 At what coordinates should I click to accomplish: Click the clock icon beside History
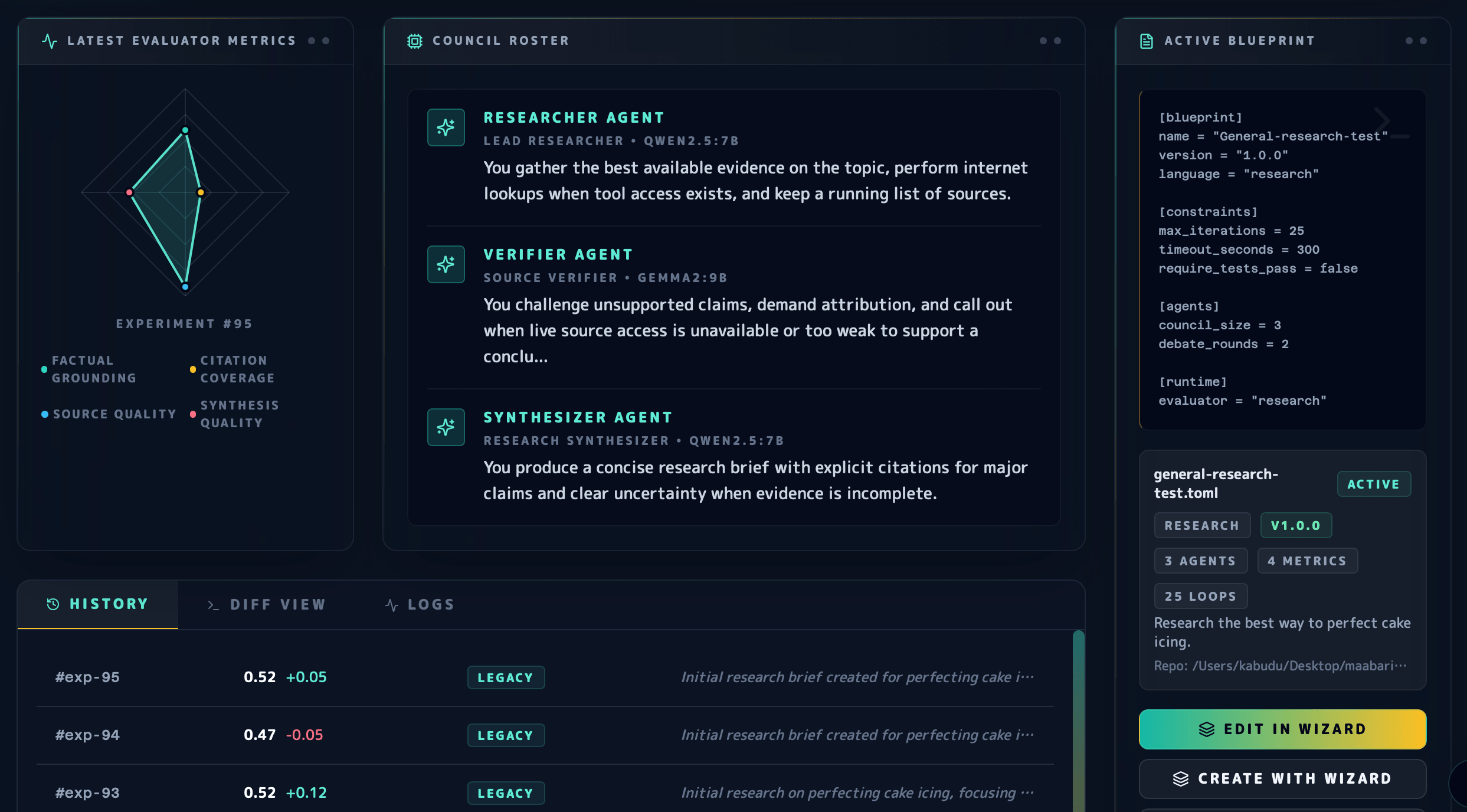coord(52,604)
